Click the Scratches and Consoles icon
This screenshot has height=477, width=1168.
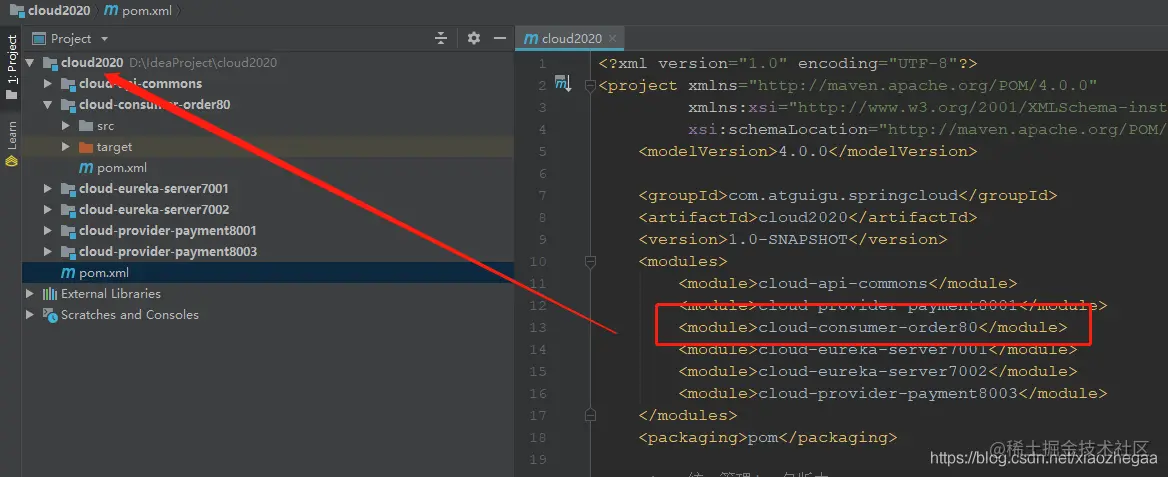[50, 315]
